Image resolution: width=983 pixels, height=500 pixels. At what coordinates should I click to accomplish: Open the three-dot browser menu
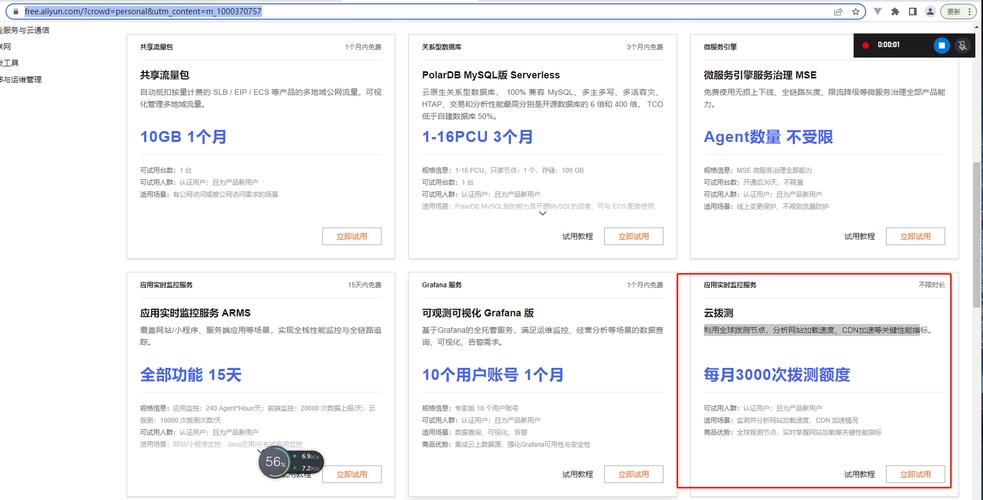click(x=970, y=11)
